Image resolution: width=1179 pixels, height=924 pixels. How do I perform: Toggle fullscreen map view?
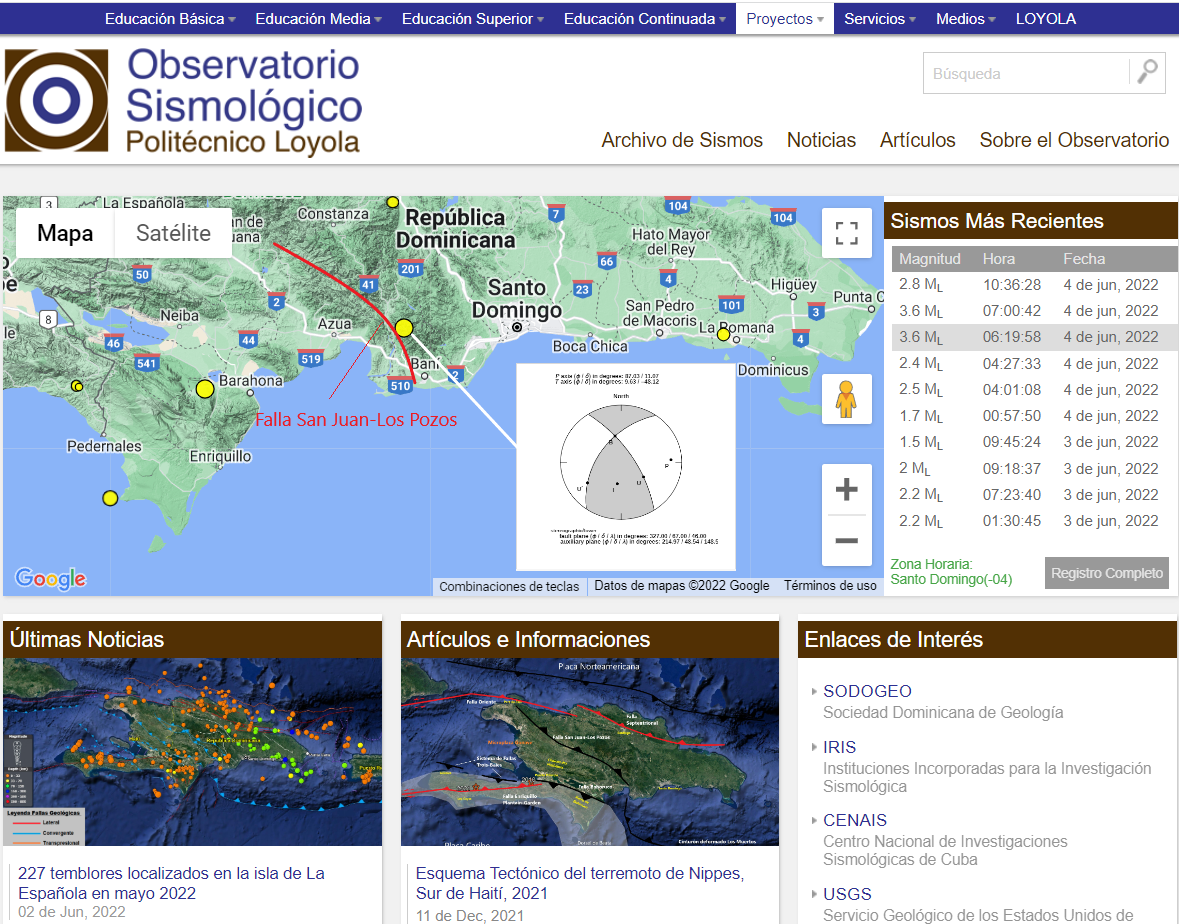pos(846,234)
